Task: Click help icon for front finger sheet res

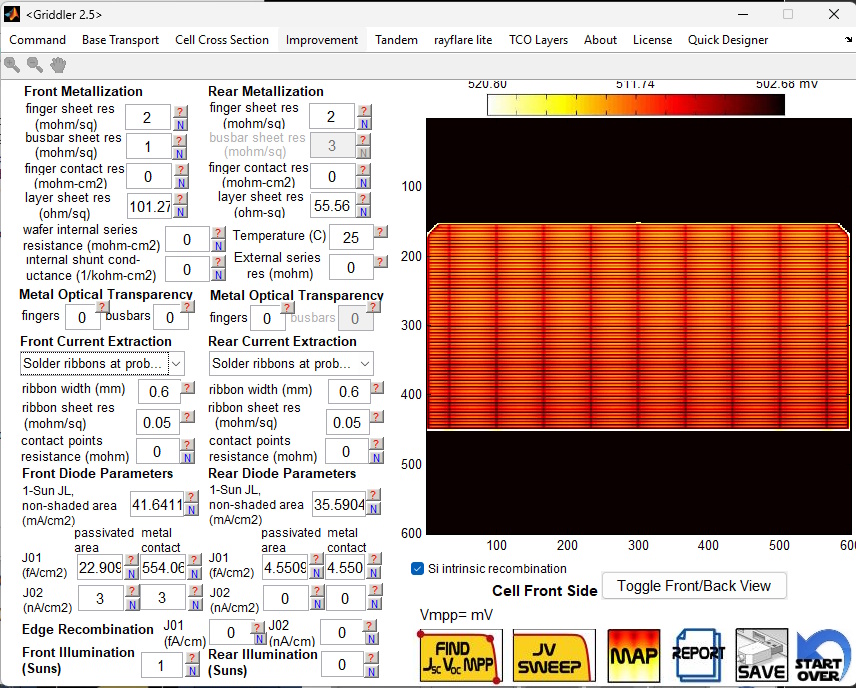Action: pos(180,111)
